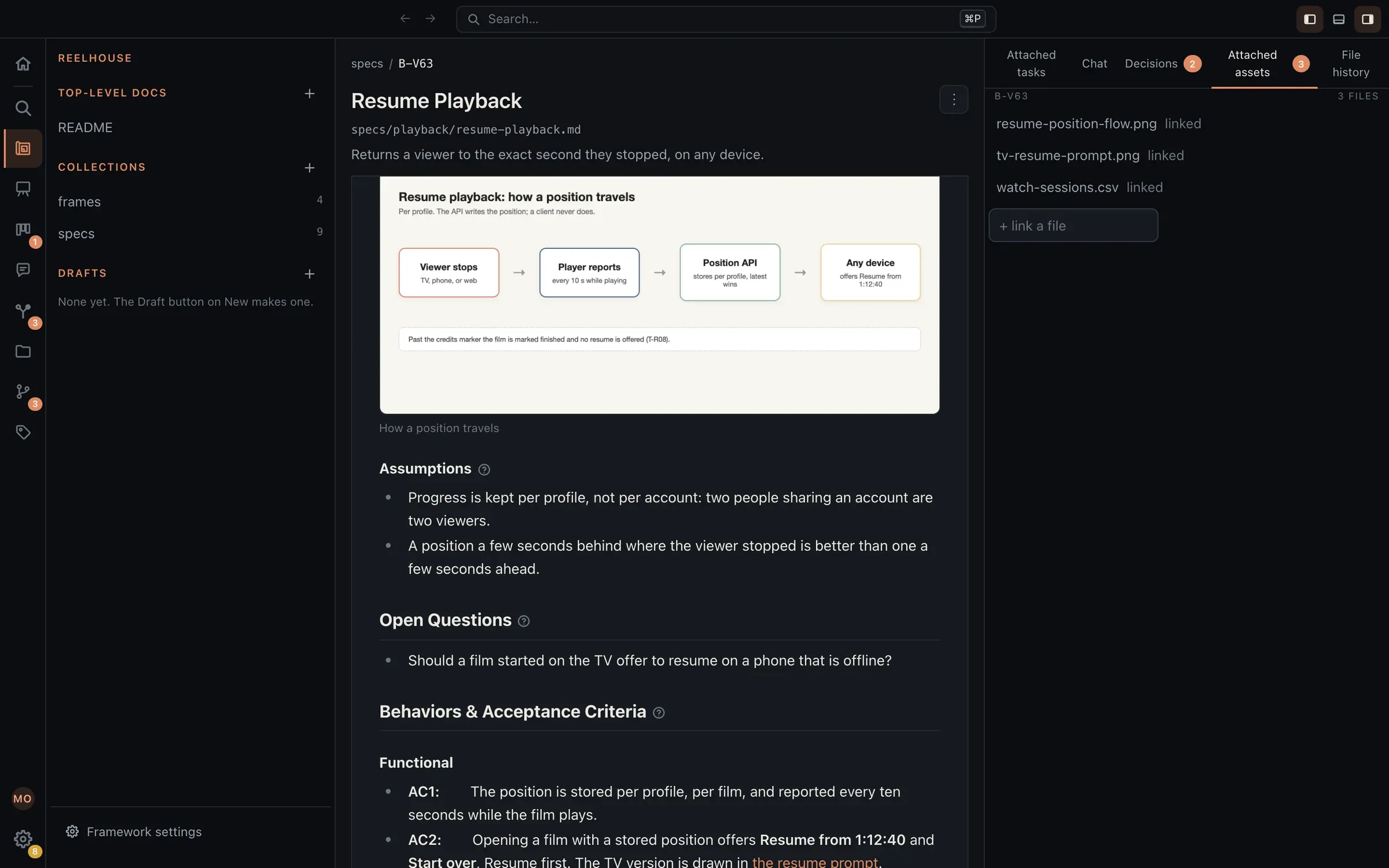Open the tags icon in the left rail
This screenshot has height=868, width=1389.
tap(23, 432)
